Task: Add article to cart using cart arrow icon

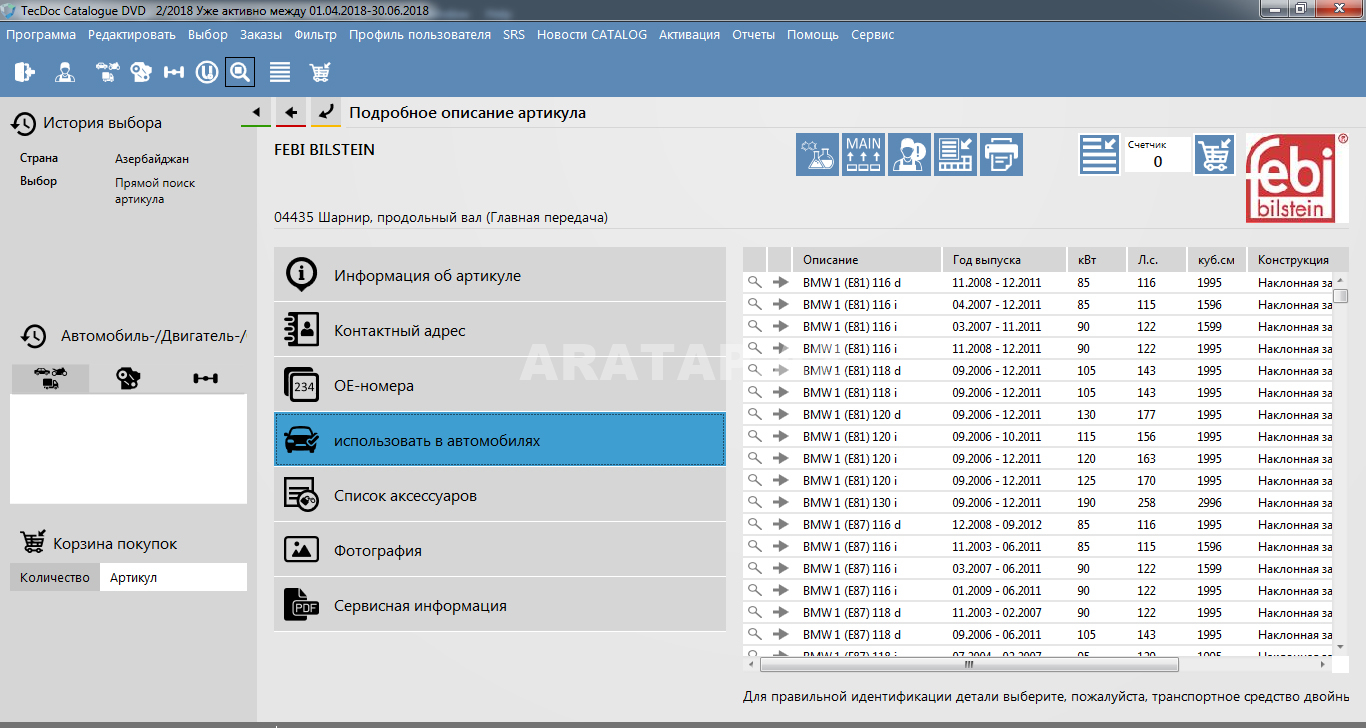Action: point(1215,154)
